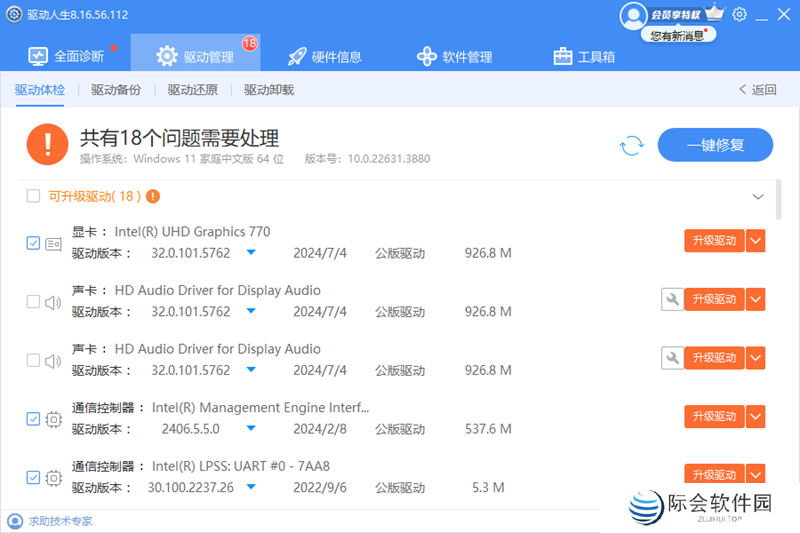The height and width of the screenshot is (533, 800).
Task: Click the refresh rescan icon
Action: (x=632, y=145)
